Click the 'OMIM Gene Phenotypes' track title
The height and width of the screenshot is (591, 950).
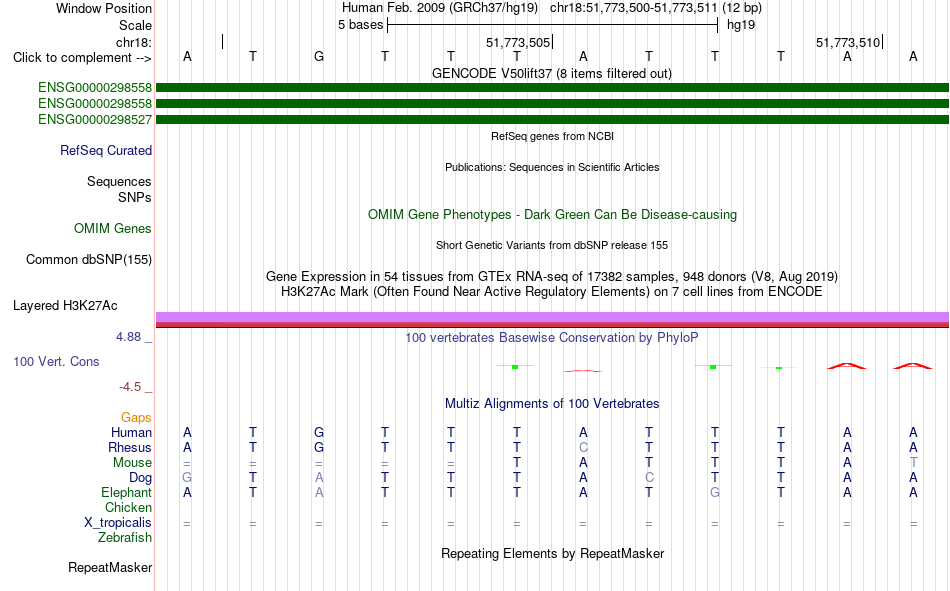(x=552, y=215)
